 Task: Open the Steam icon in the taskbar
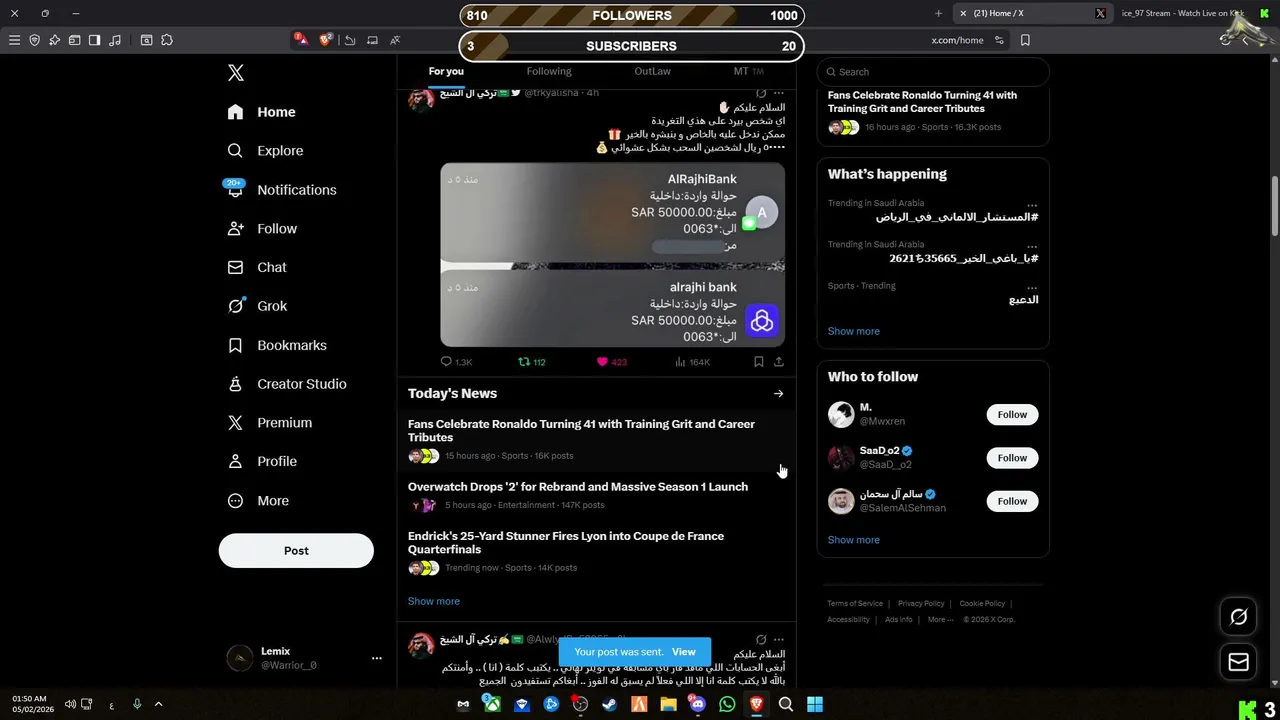pyautogui.click(x=609, y=704)
